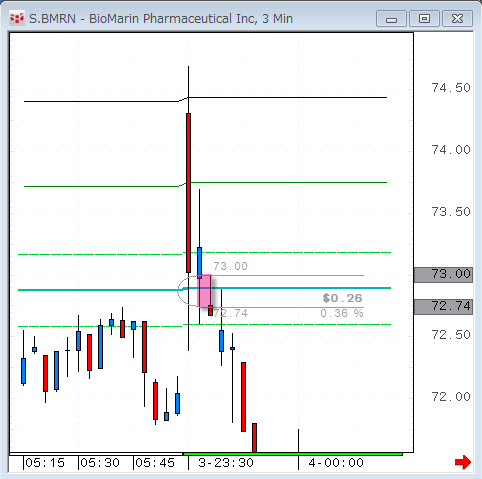The height and width of the screenshot is (479, 482).
Task: Click the tall red candlestick at 3-23:30
Action: 188,193
